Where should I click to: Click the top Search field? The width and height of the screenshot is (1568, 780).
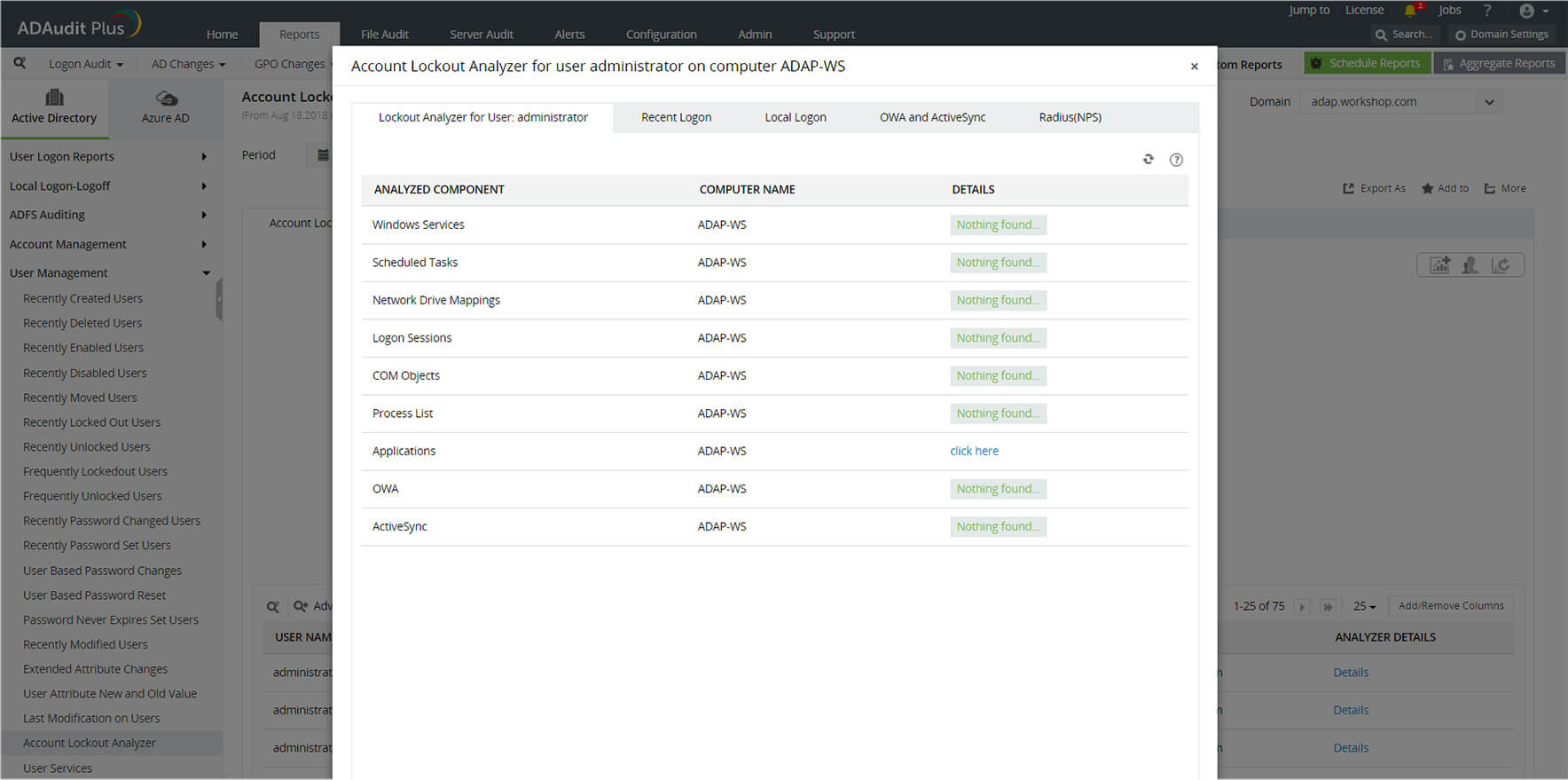pos(1404,35)
